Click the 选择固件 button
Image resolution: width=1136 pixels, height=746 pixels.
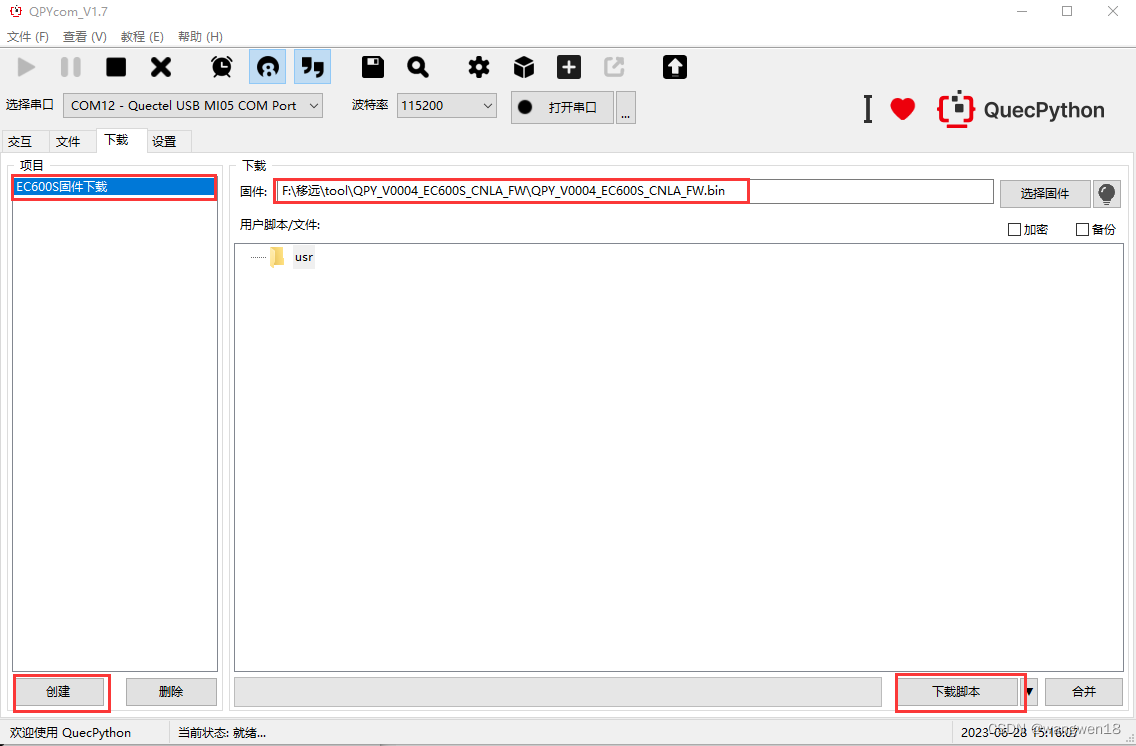[x=1045, y=193]
